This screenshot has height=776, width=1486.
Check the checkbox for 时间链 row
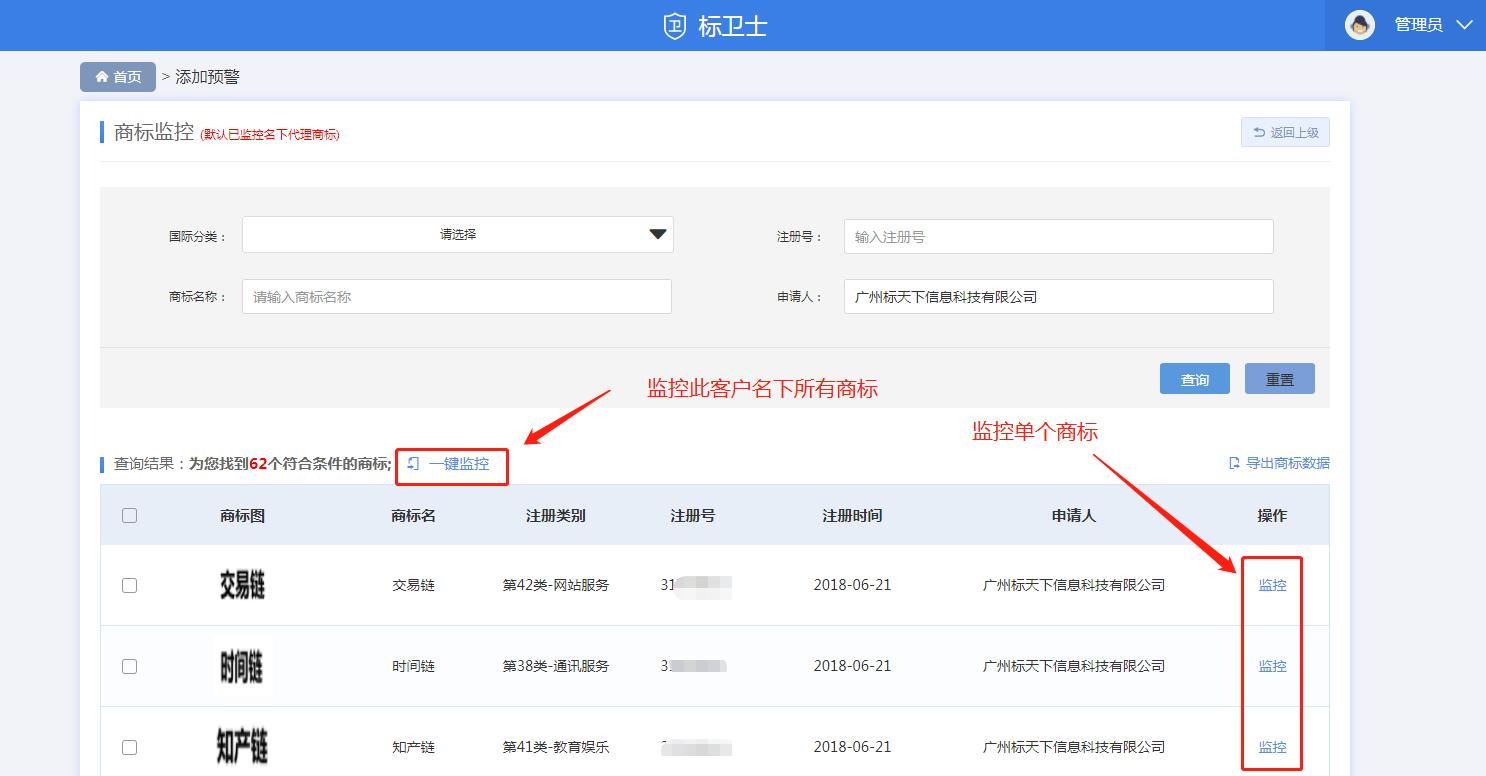coord(129,666)
